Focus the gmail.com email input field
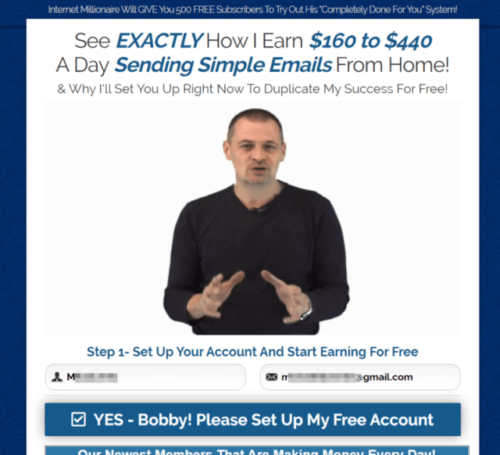The width and height of the screenshot is (500, 455). [x=360, y=377]
